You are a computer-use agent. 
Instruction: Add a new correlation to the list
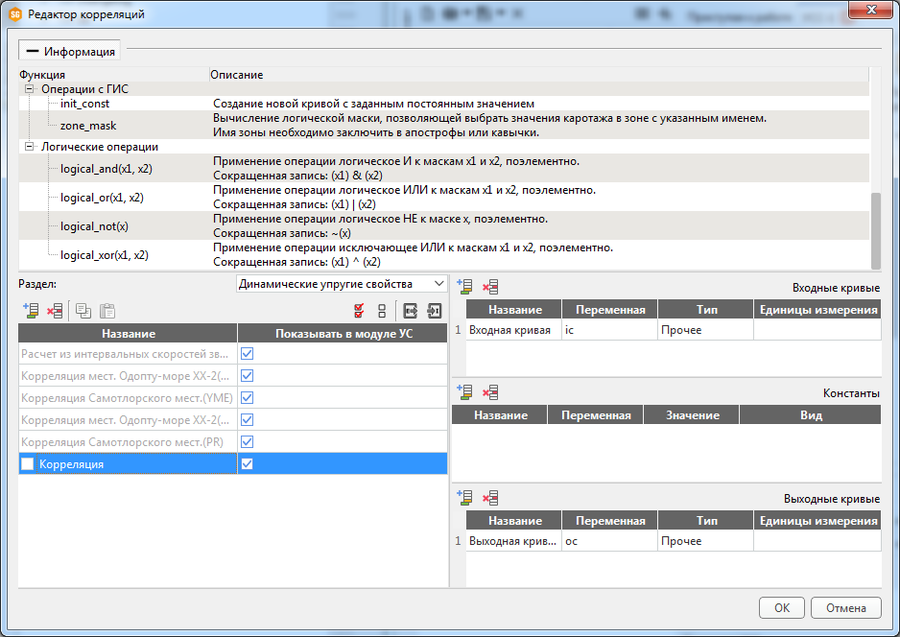click(29, 311)
